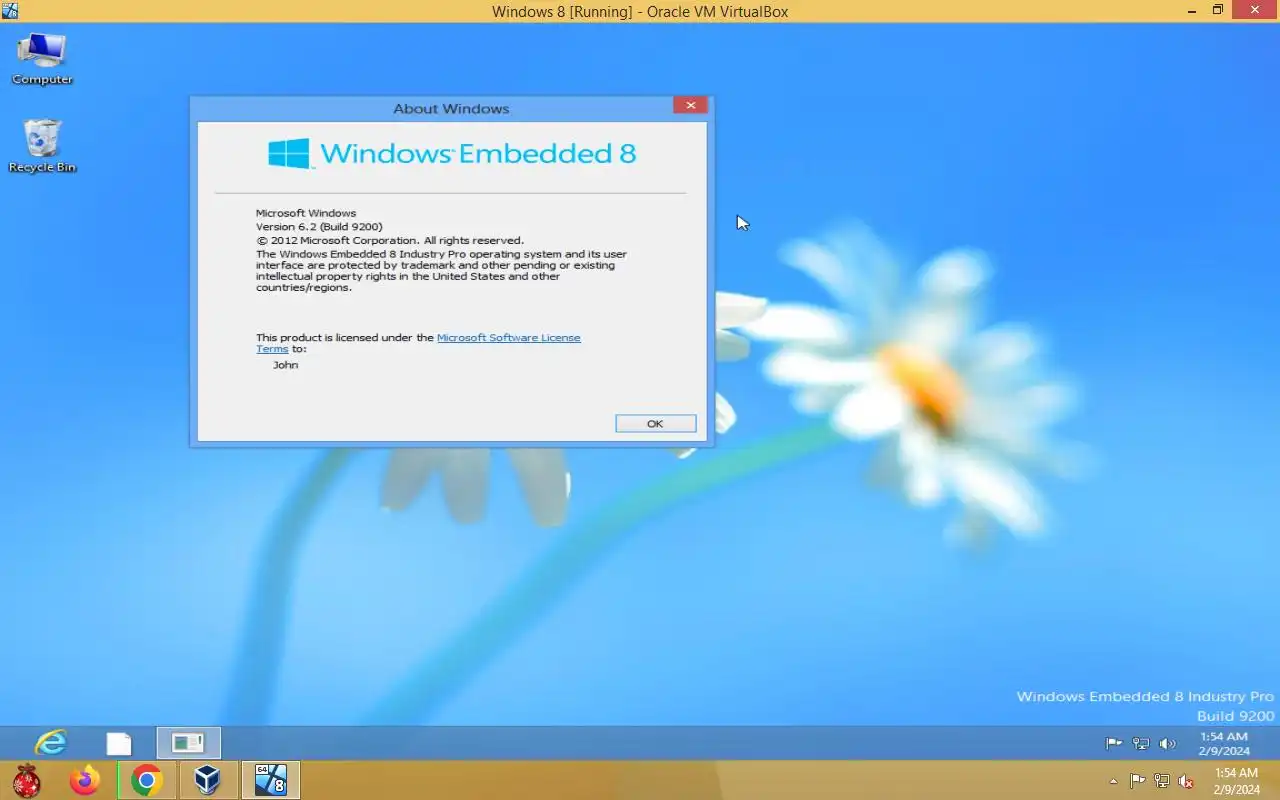Image resolution: width=1280 pixels, height=800 pixels.
Task: Close the About Windows dialog
Action: [x=690, y=105]
